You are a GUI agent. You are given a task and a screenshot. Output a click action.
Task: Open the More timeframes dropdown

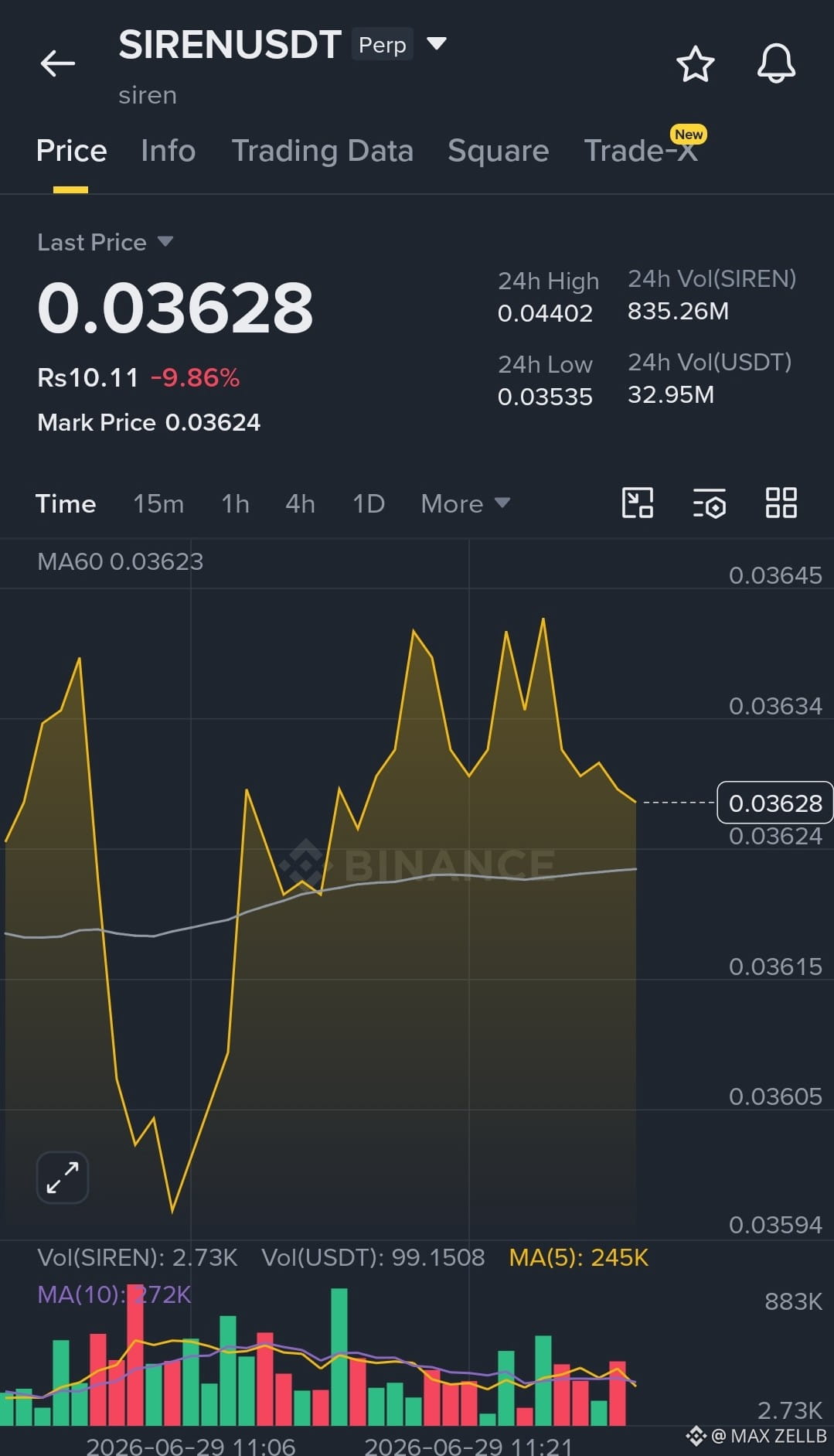(x=465, y=503)
